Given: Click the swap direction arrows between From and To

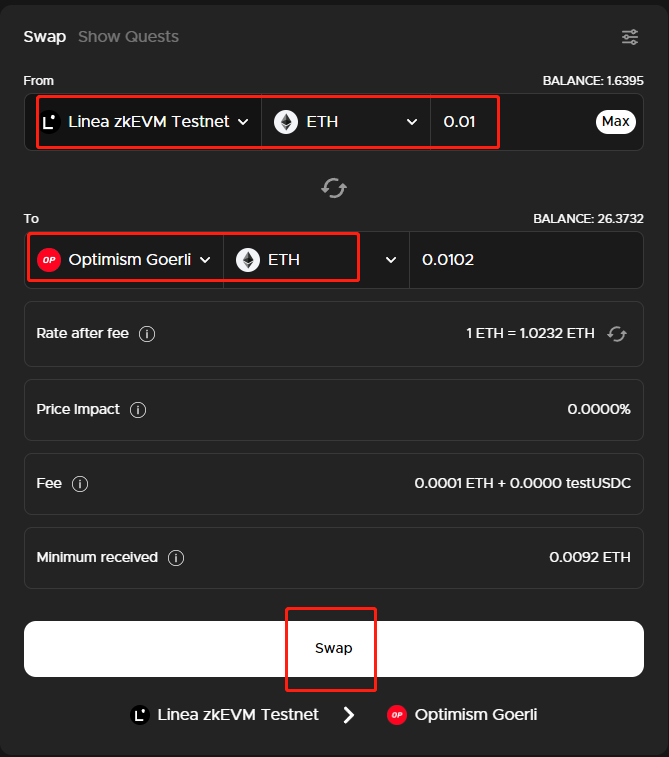Looking at the screenshot, I should [334, 187].
